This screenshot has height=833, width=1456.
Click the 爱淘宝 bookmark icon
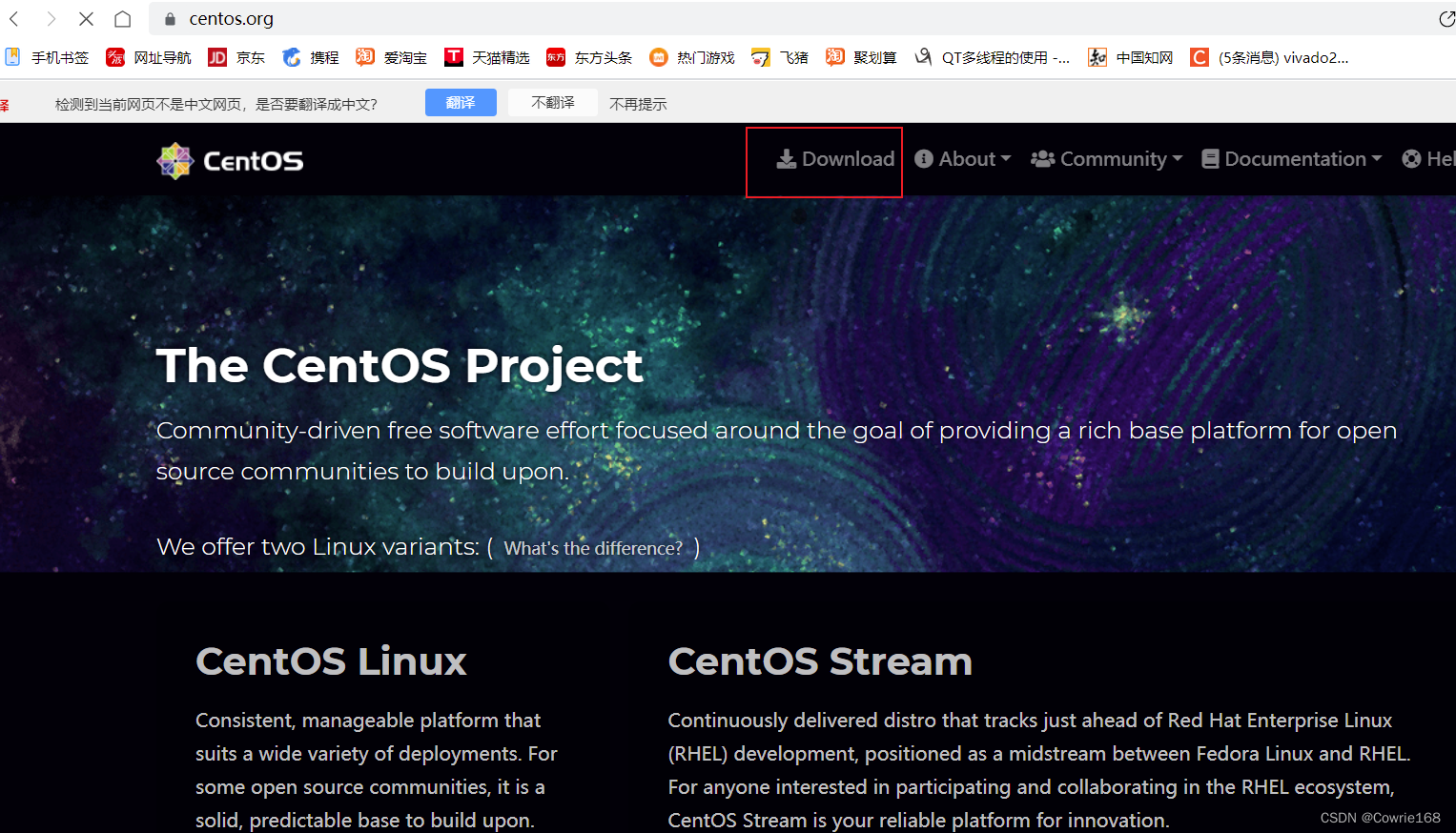364,57
